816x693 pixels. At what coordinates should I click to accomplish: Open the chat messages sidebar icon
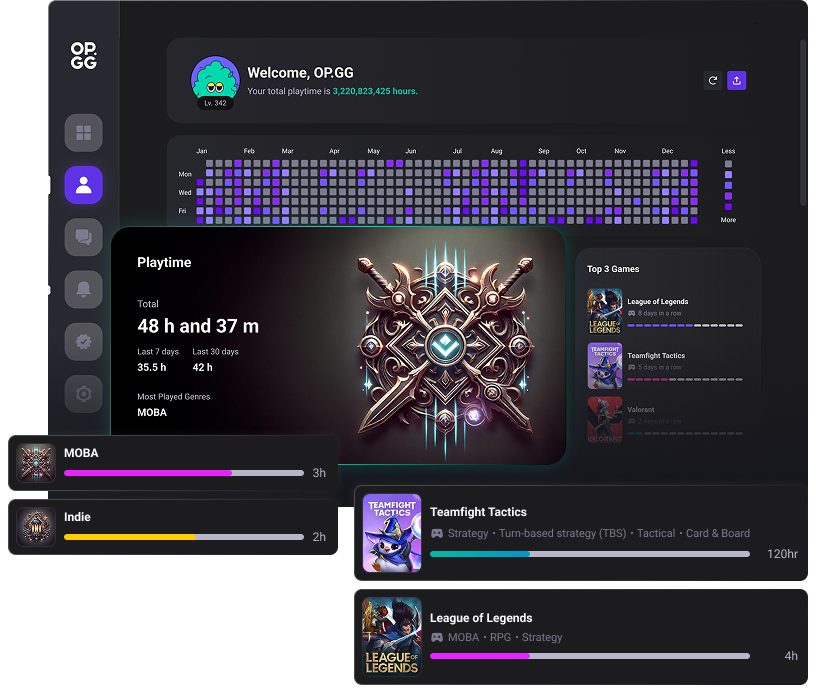point(83,237)
